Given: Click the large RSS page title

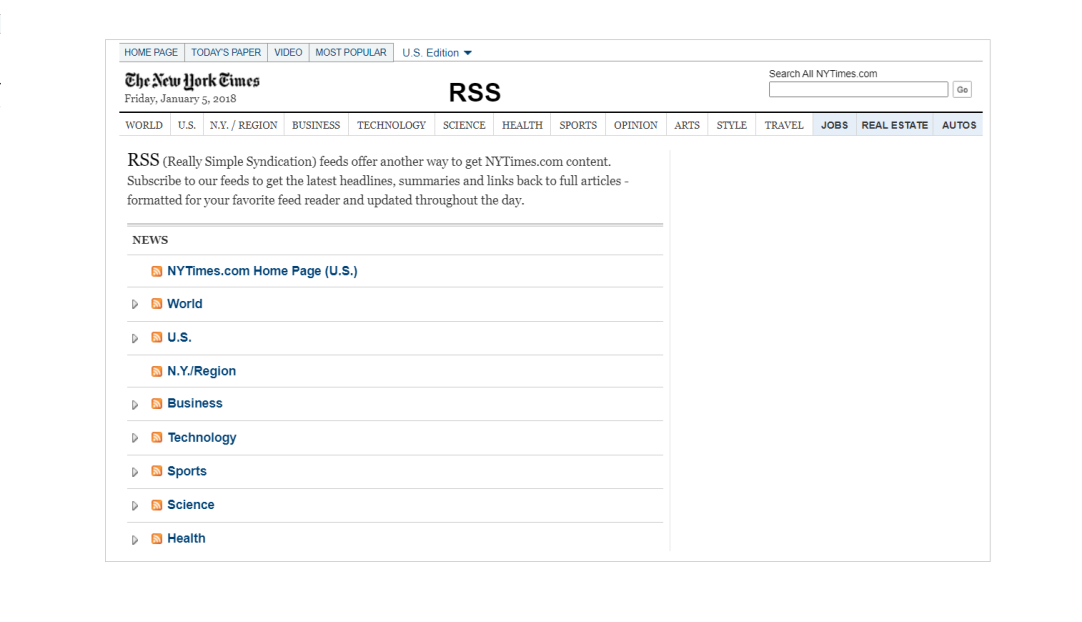Looking at the screenshot, I should (475, 93).
